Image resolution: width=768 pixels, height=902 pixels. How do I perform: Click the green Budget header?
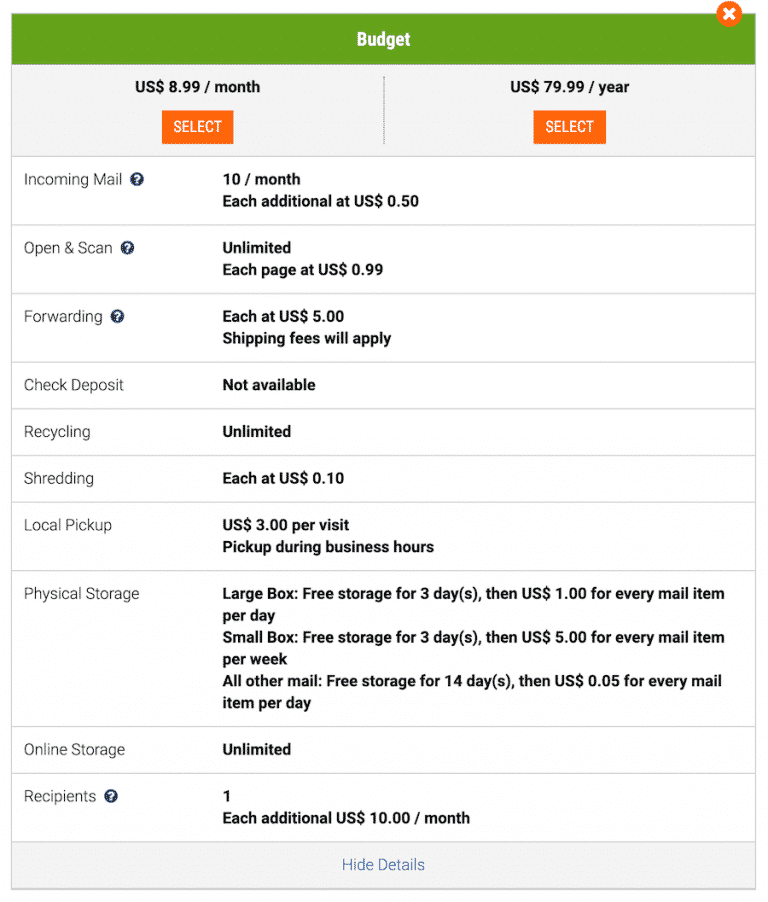pos(383,40)
